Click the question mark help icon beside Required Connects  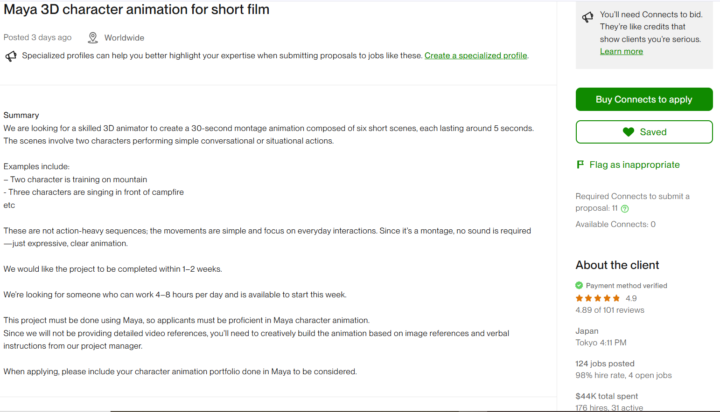(x=625, y=208)
